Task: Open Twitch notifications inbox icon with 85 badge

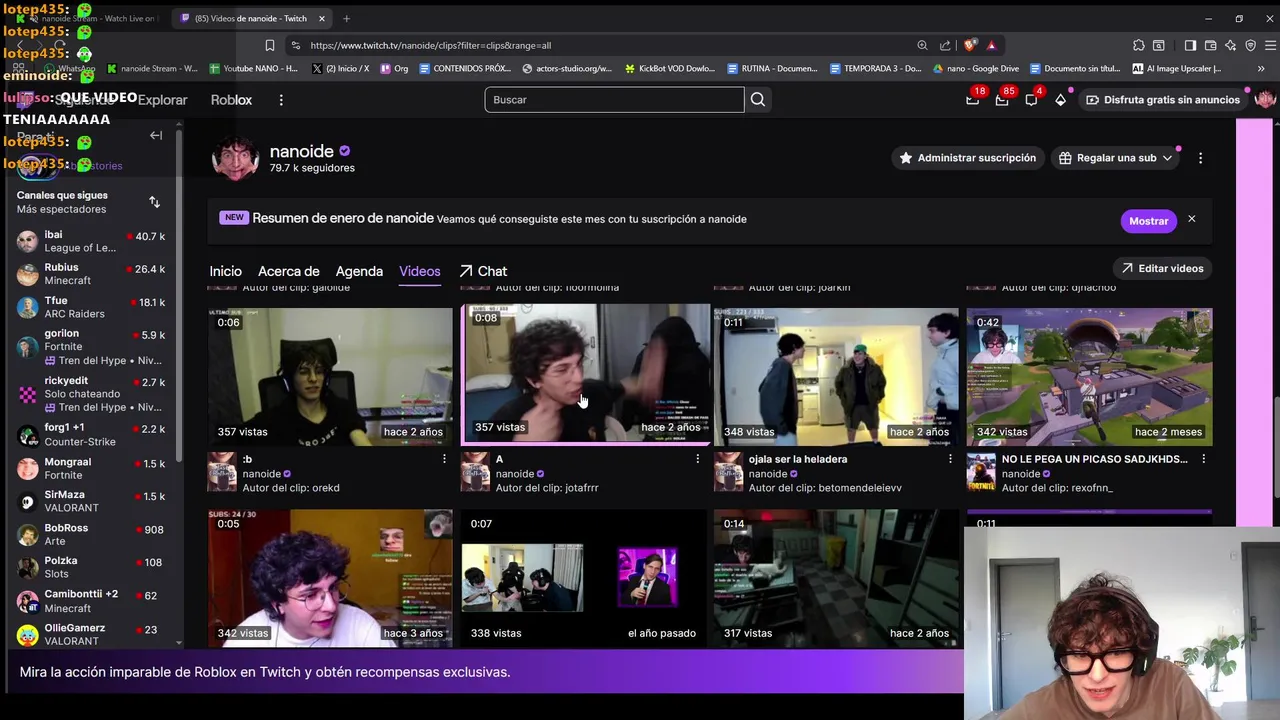Action: click(x=1002, y=99)
